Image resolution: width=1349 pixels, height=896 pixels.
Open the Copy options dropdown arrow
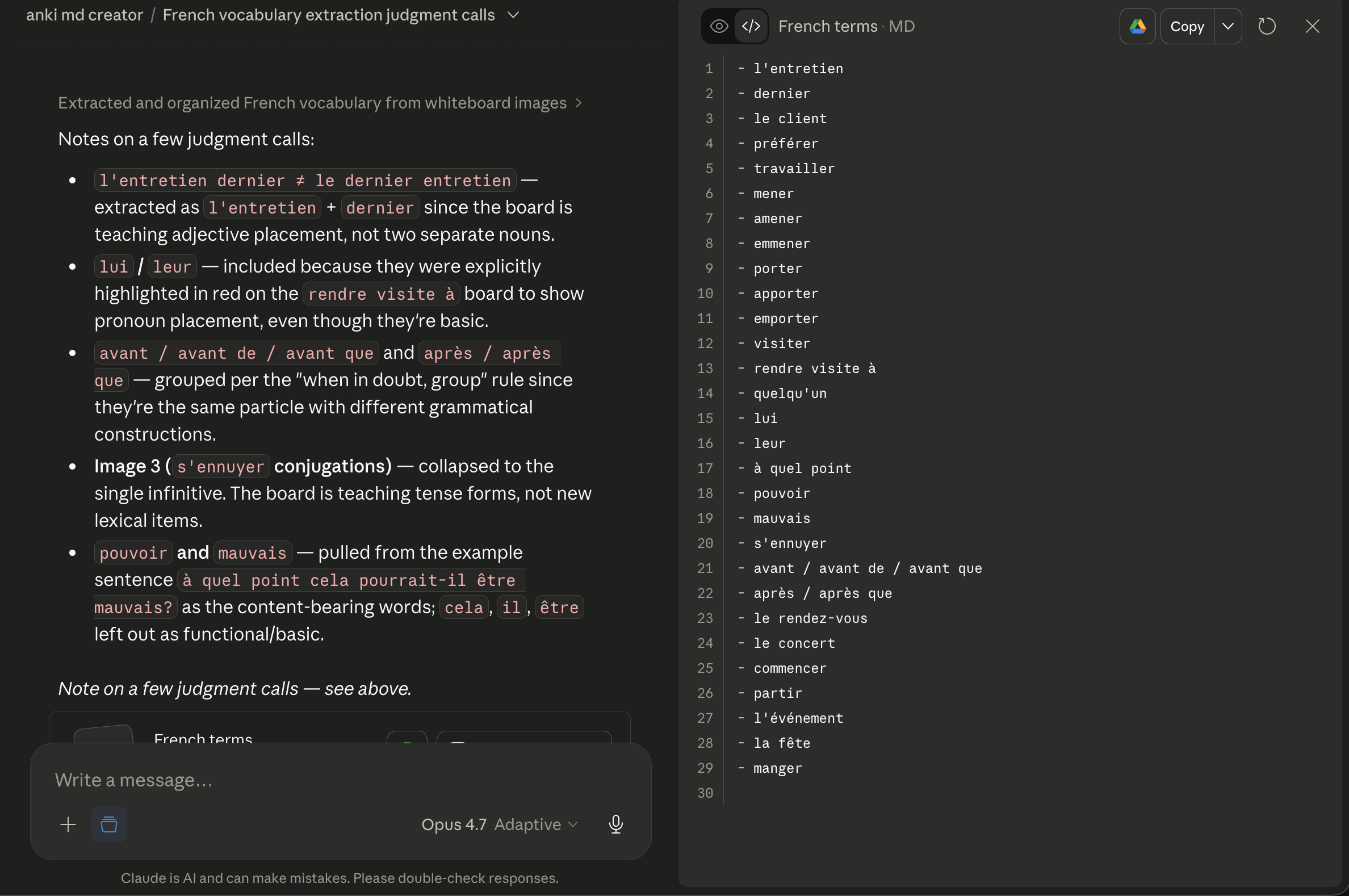pos(1227,26)
